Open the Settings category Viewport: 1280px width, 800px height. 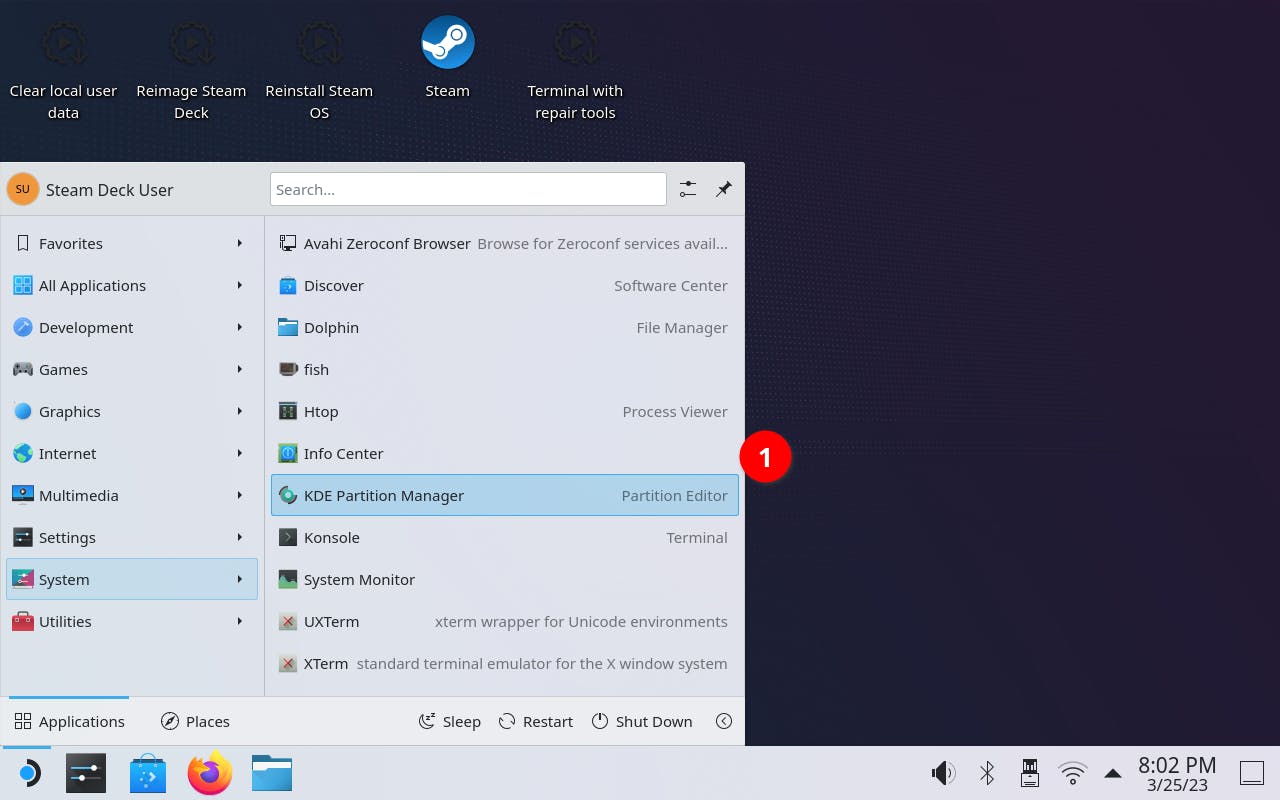pyautogui.click(x=132, y=537)
